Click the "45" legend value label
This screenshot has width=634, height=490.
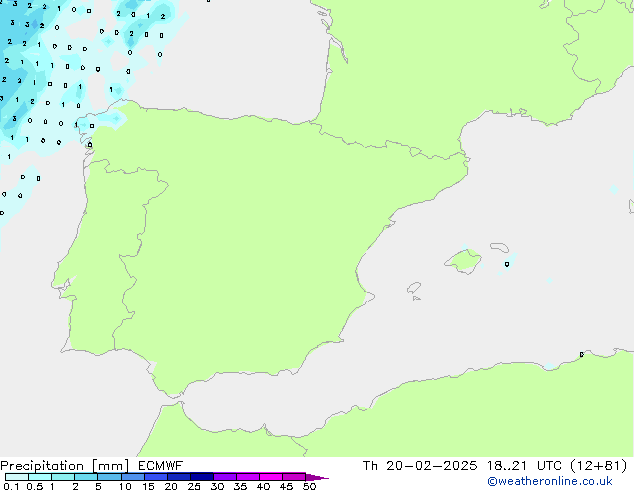[286, 486]
